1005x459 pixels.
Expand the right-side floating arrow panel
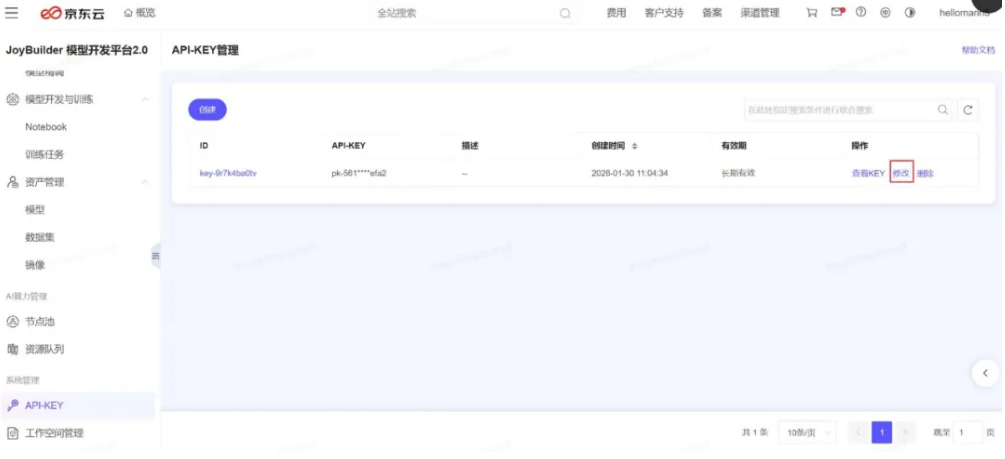985,372
